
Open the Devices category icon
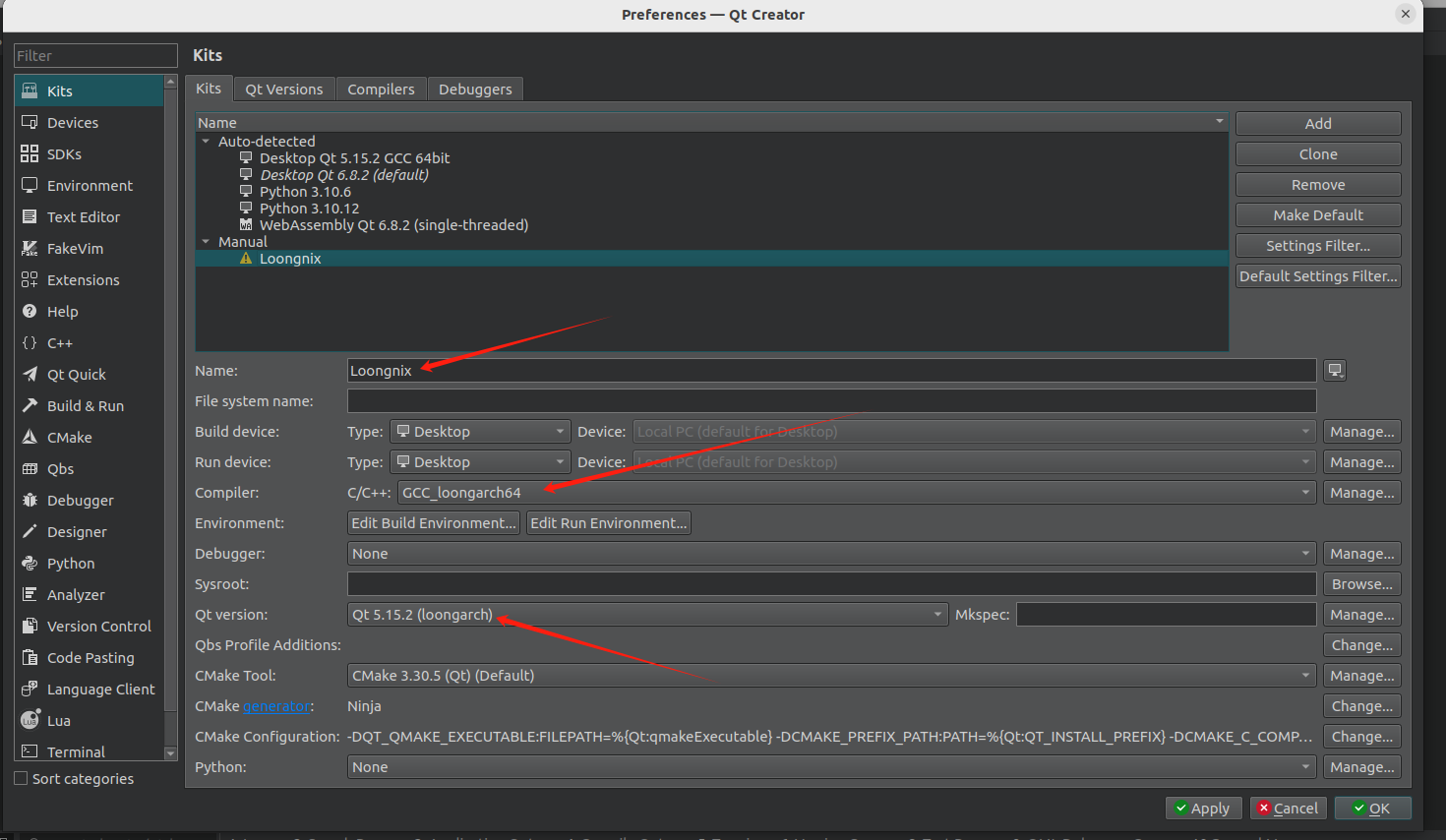[x=30, y=122]
